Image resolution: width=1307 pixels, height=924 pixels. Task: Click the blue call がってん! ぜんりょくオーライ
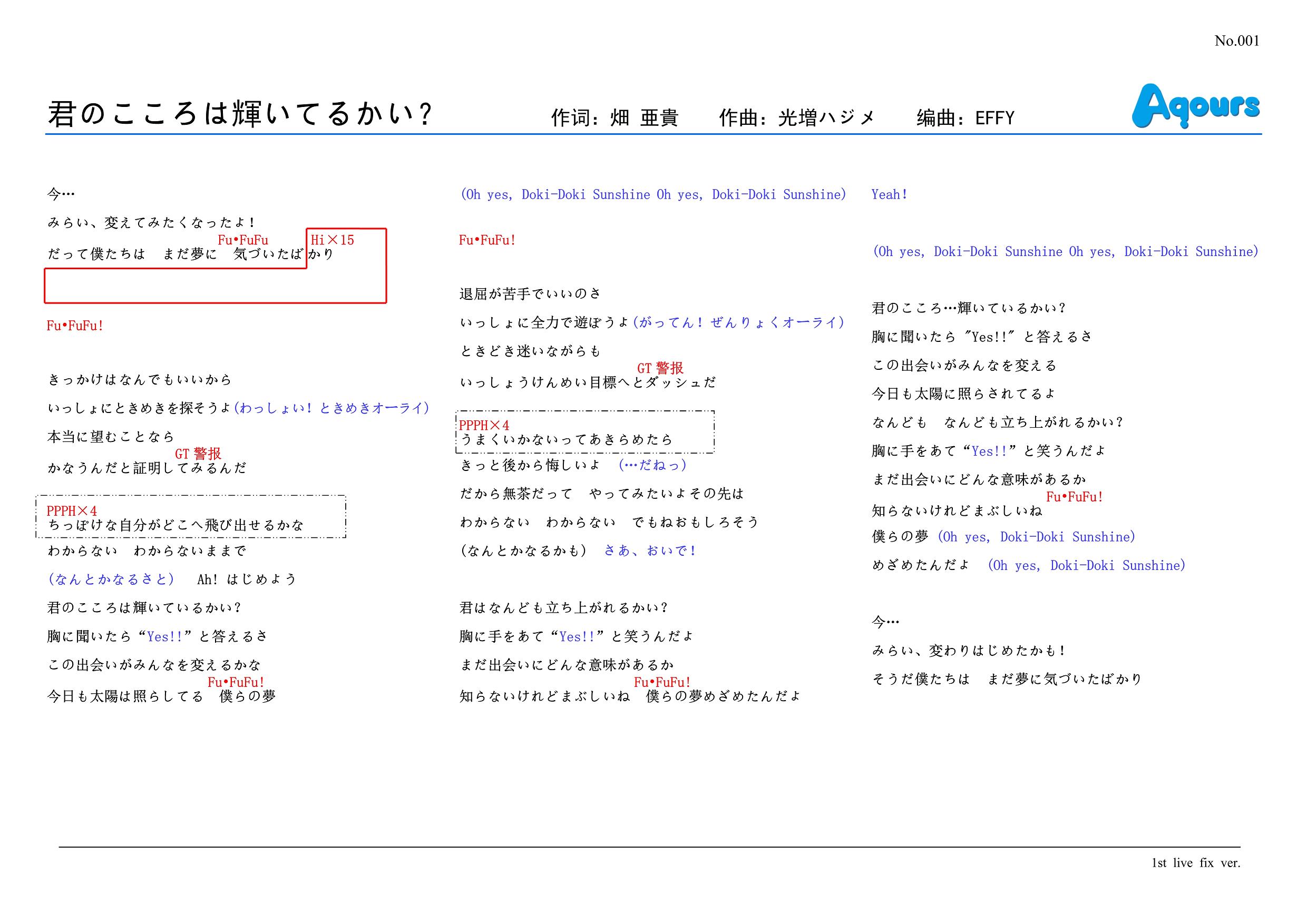pos(738,322)
